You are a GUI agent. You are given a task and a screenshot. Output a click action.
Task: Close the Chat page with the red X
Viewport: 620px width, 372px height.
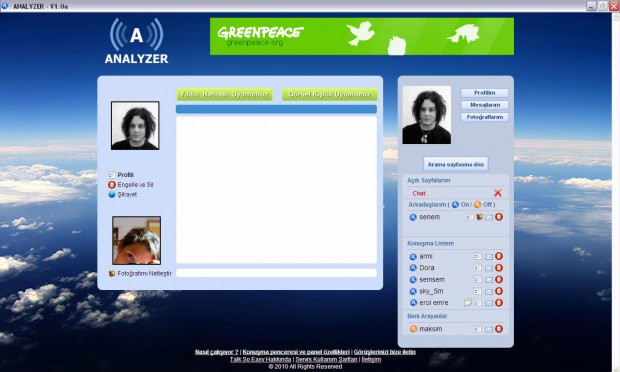[497, 193]
